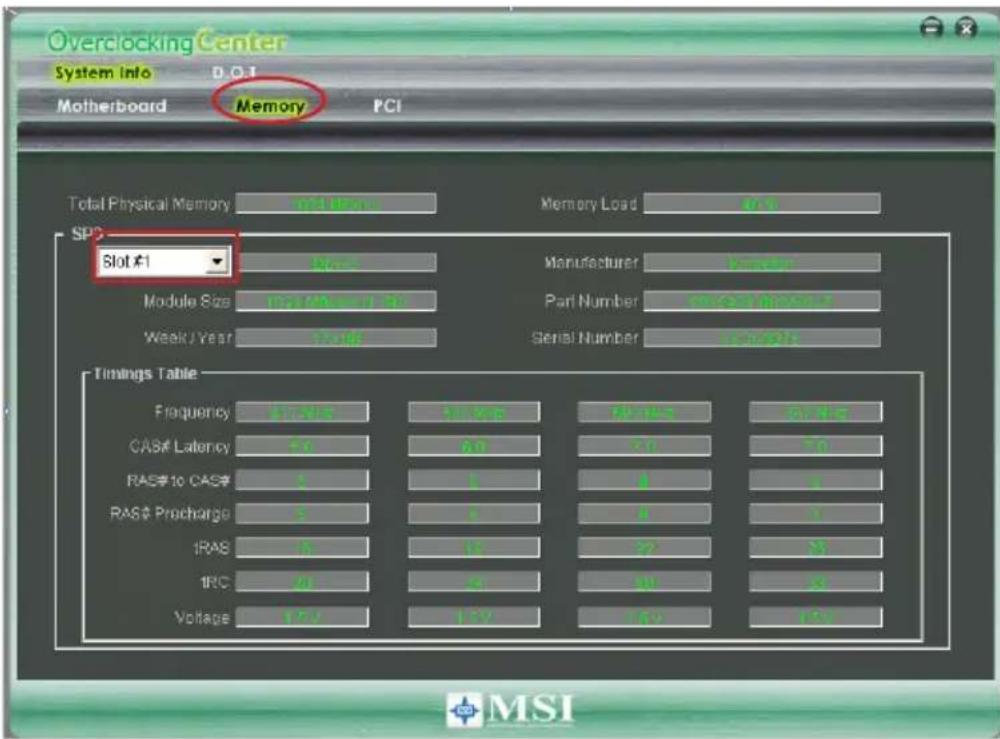Click the Total Physical Memory label
Viewport: 1000px width, 739px height.
point(149,204)
